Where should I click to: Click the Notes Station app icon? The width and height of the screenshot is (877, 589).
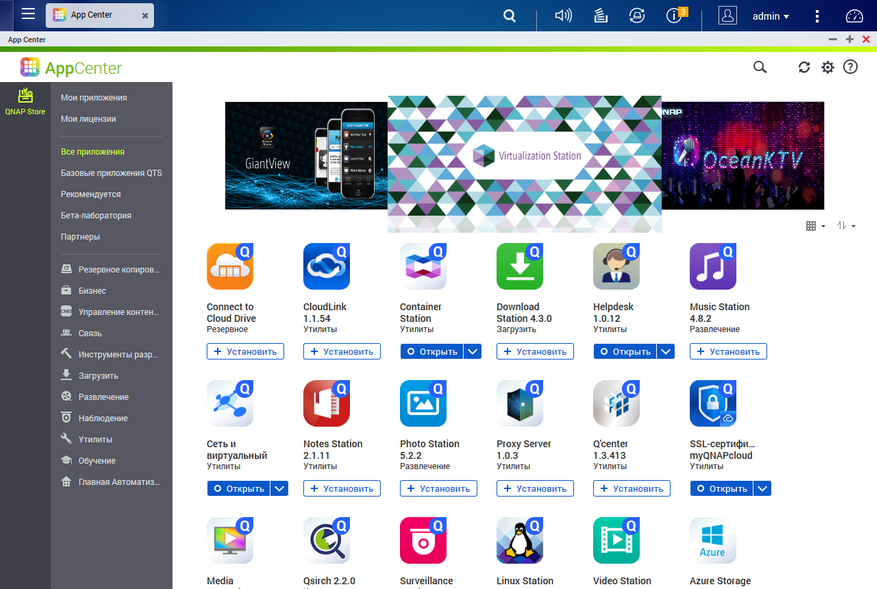point(327,403)
